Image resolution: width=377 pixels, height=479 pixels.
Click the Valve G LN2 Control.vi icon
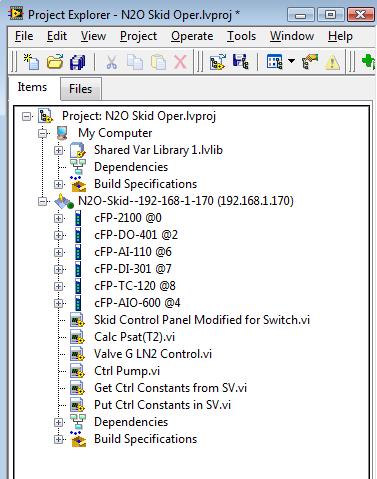pos(78,354)
